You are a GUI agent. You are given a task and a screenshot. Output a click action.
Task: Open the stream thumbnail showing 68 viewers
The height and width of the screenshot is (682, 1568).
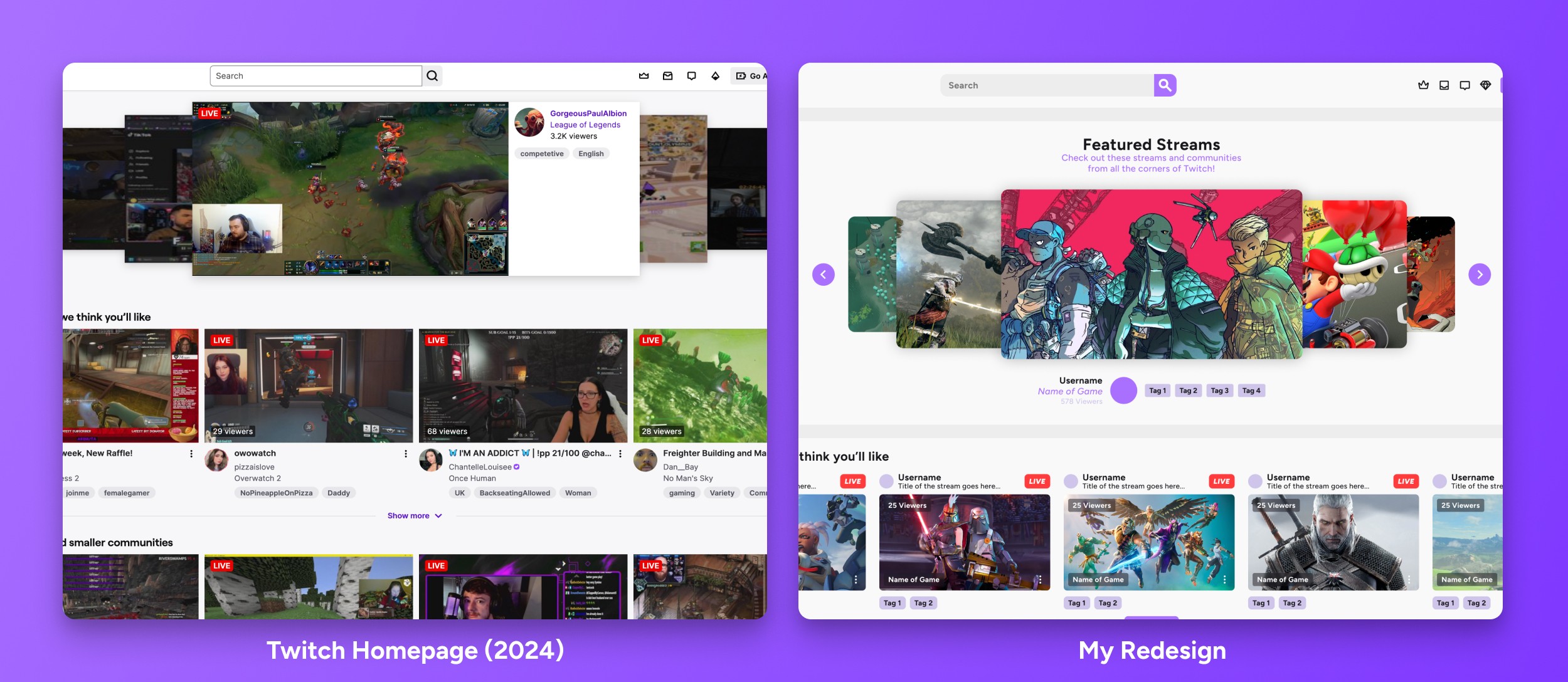tap(523, 386)
